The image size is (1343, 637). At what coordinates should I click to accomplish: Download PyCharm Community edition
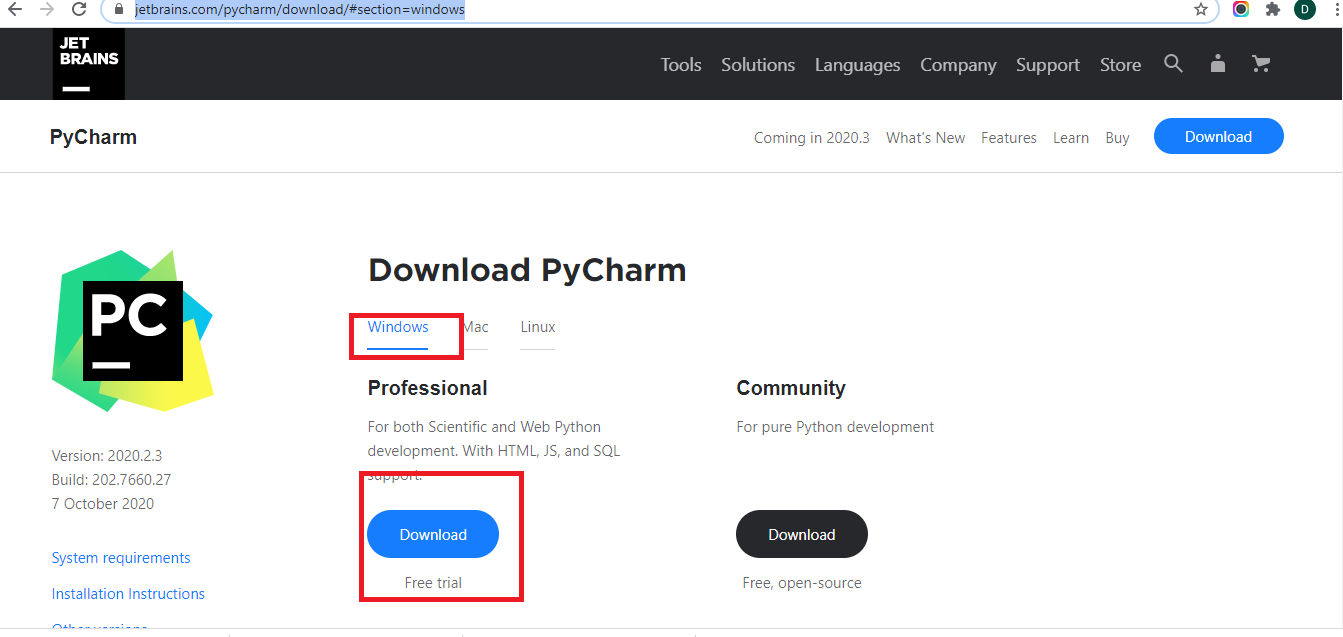[x=802, y=534]
